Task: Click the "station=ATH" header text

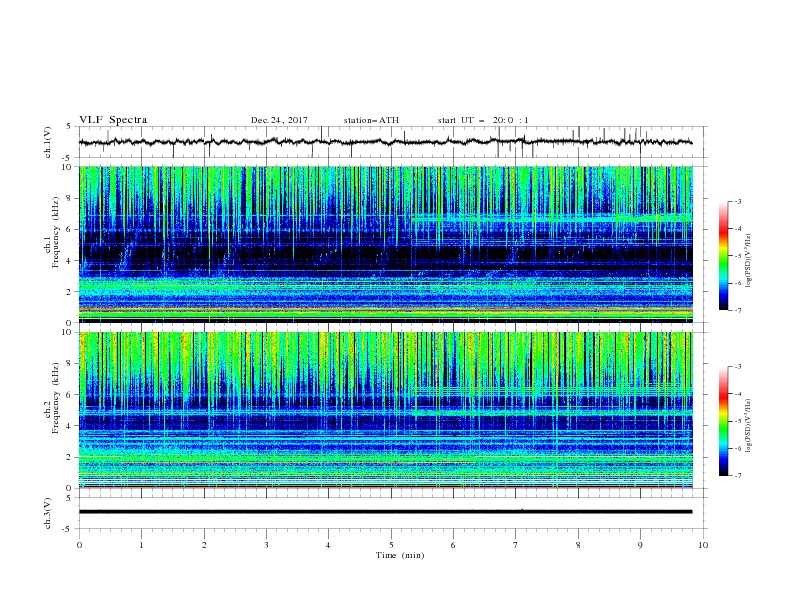Action: tap(371, 120)
